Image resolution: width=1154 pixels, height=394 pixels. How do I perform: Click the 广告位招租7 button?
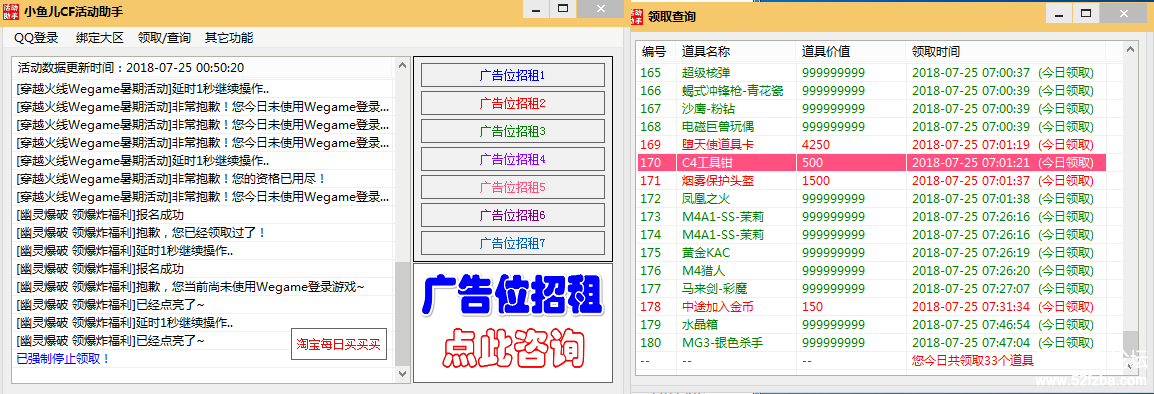pyautogui.click(x=513, y=243)
